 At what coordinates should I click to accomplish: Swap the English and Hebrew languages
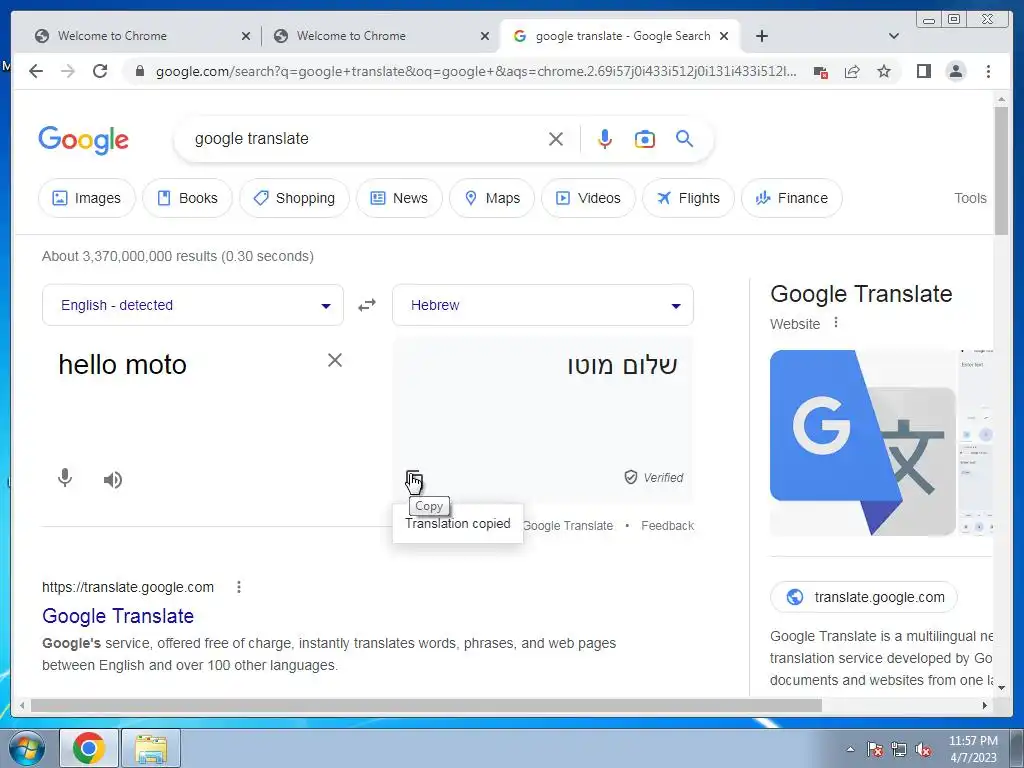[367, 305]
